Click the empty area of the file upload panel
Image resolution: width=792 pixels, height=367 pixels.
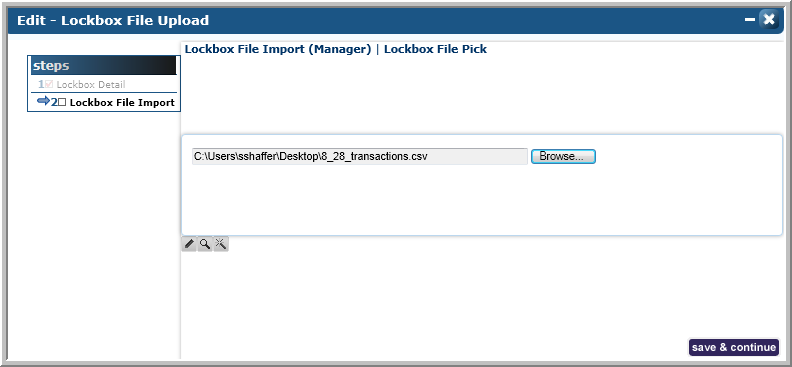coord(481,202)
